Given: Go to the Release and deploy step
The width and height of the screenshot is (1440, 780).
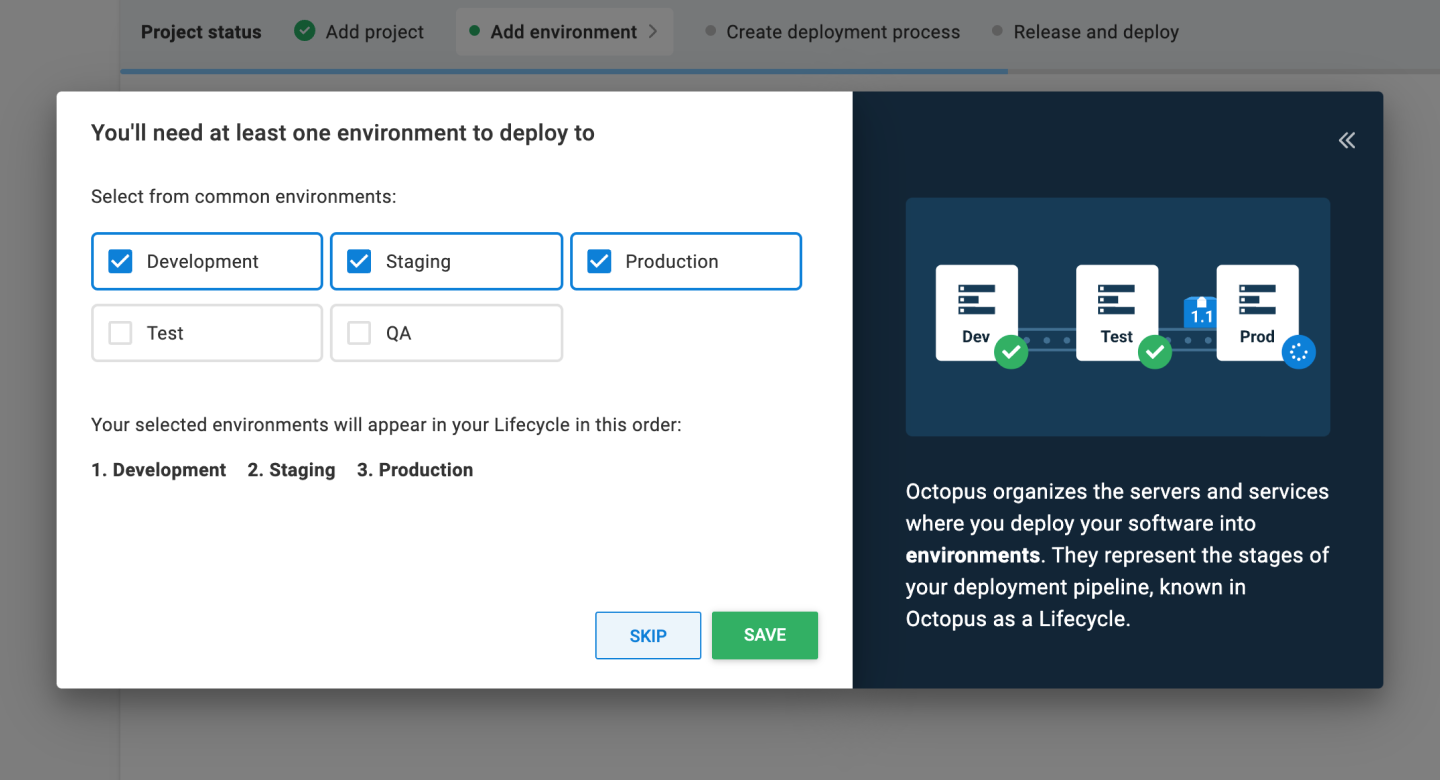Looking at the screenshot, I should coord(1095,31).
